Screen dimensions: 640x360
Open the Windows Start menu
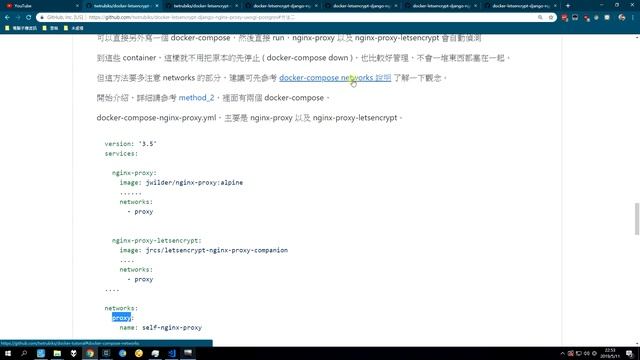[x=8, y=353]
